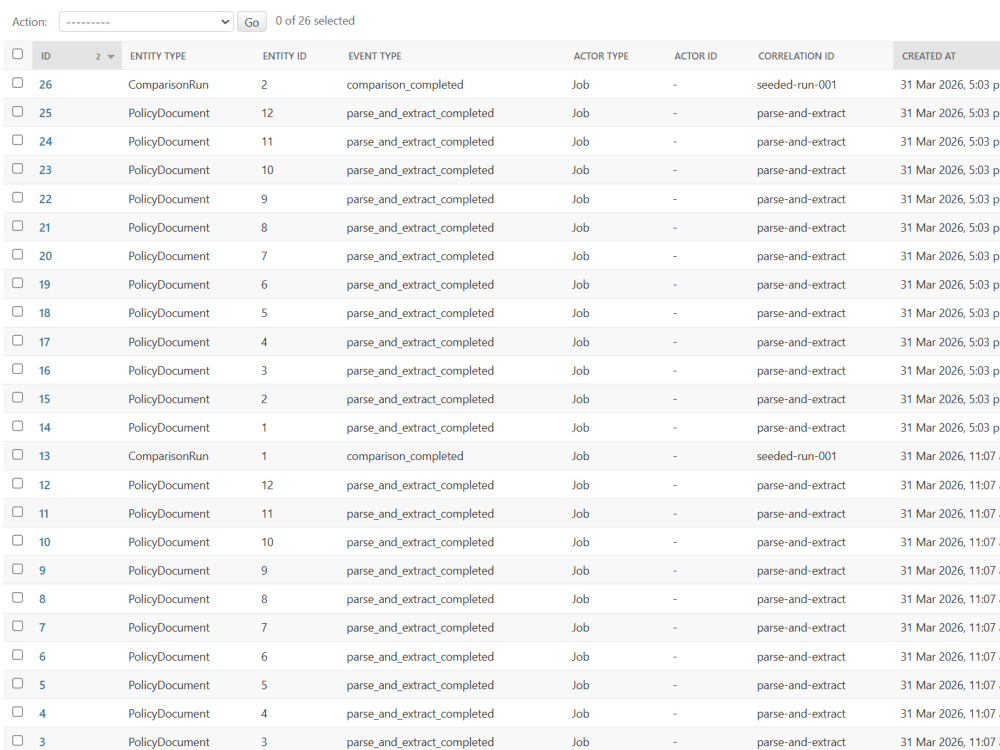Sort by Event Type column header

(x=374, y=56)
